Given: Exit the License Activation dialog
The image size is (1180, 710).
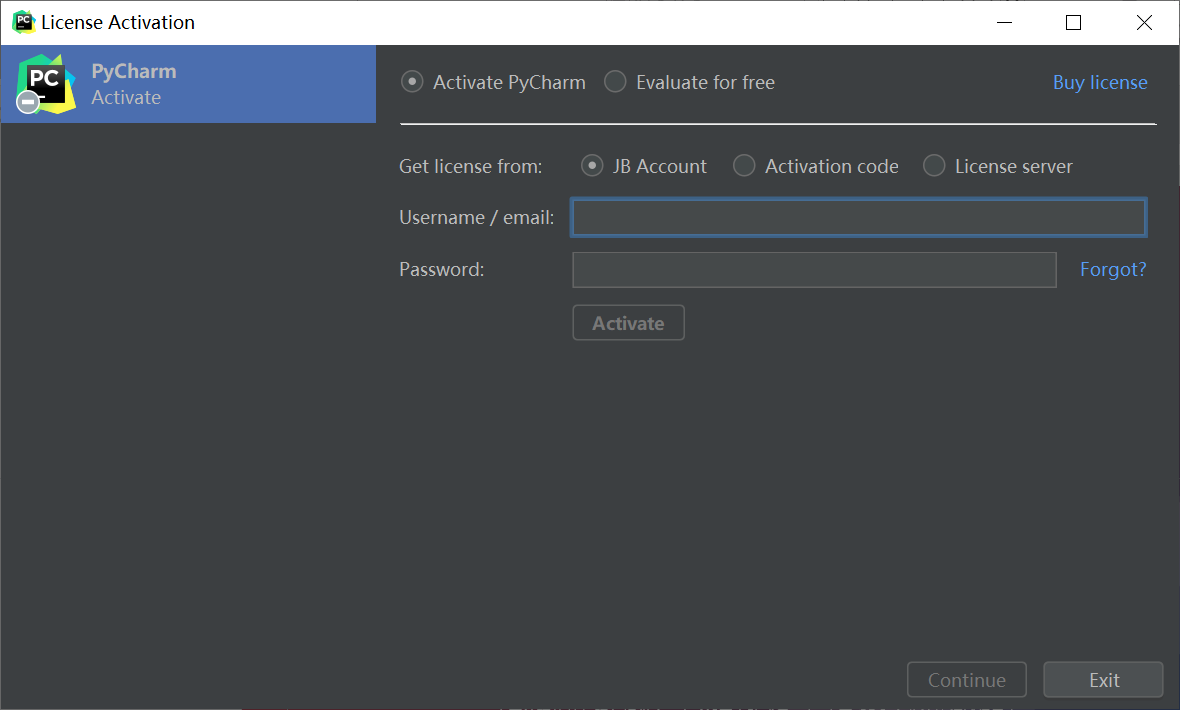Looking at the screenshot, I should tap(1103, 680).
